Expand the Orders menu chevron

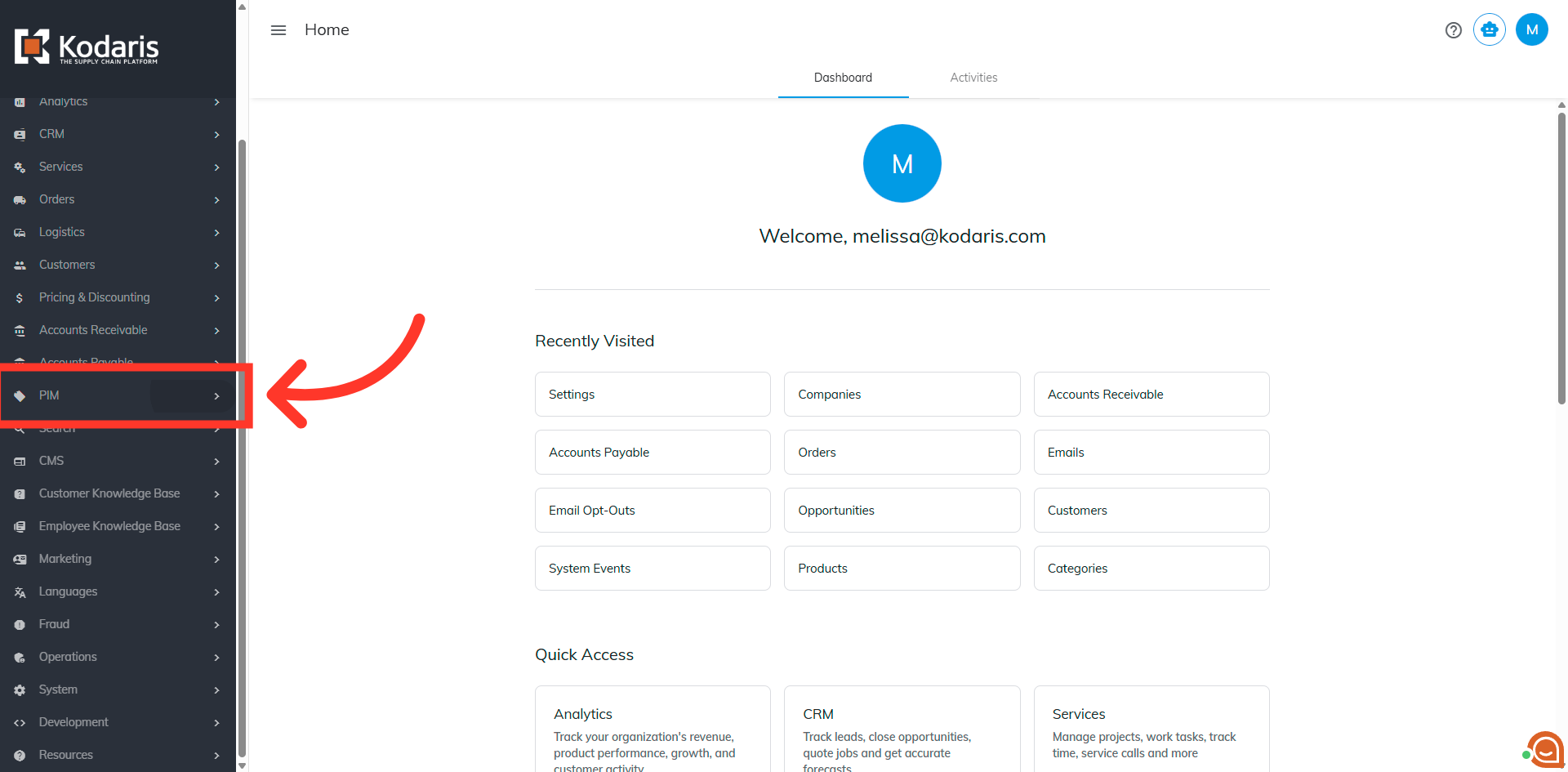pyautogui.click(x=216, y=200)
